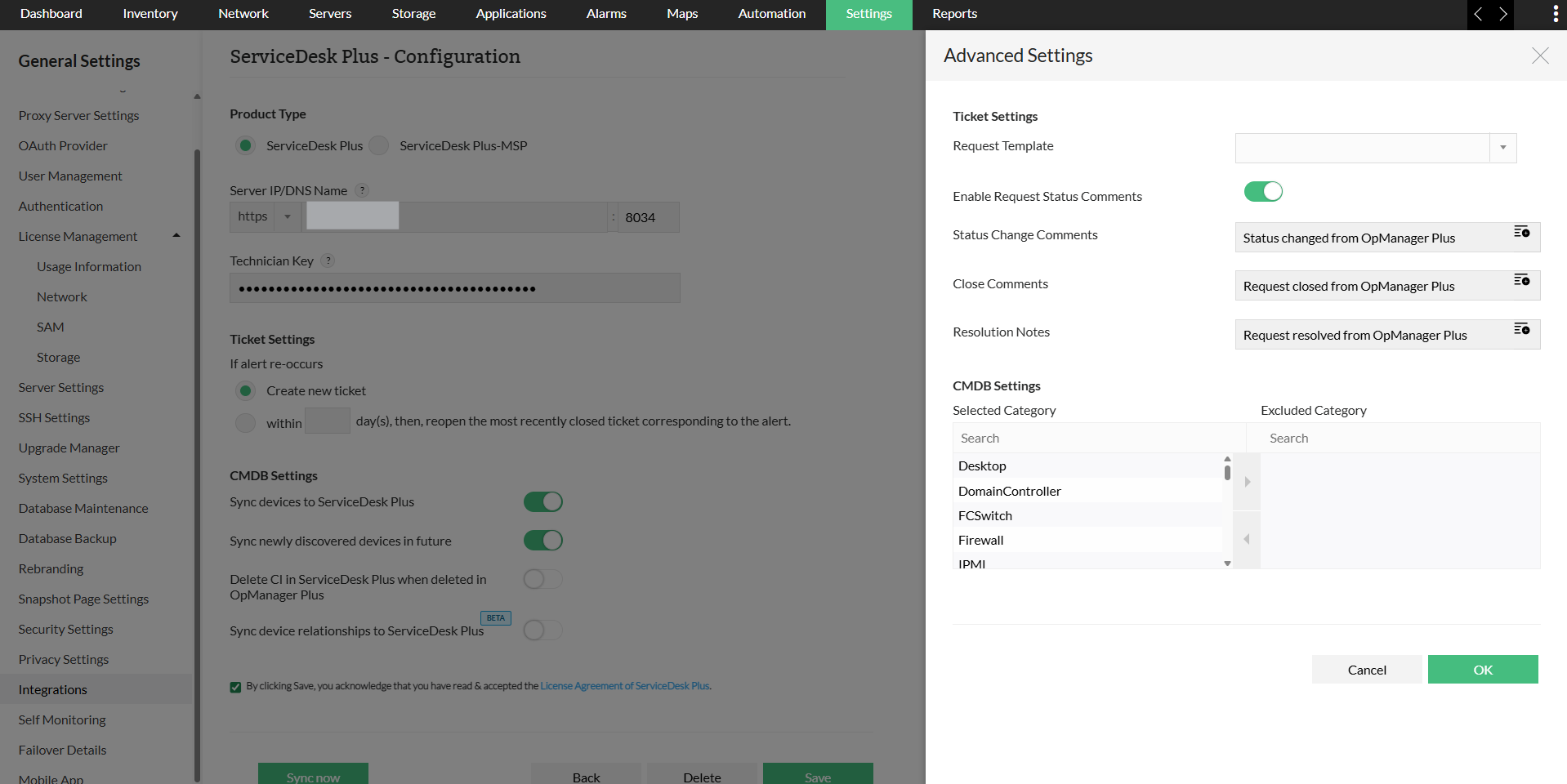The image size is (1567, 784).
Task: Open the Request Template dropdown
Action: point(1502,148)
